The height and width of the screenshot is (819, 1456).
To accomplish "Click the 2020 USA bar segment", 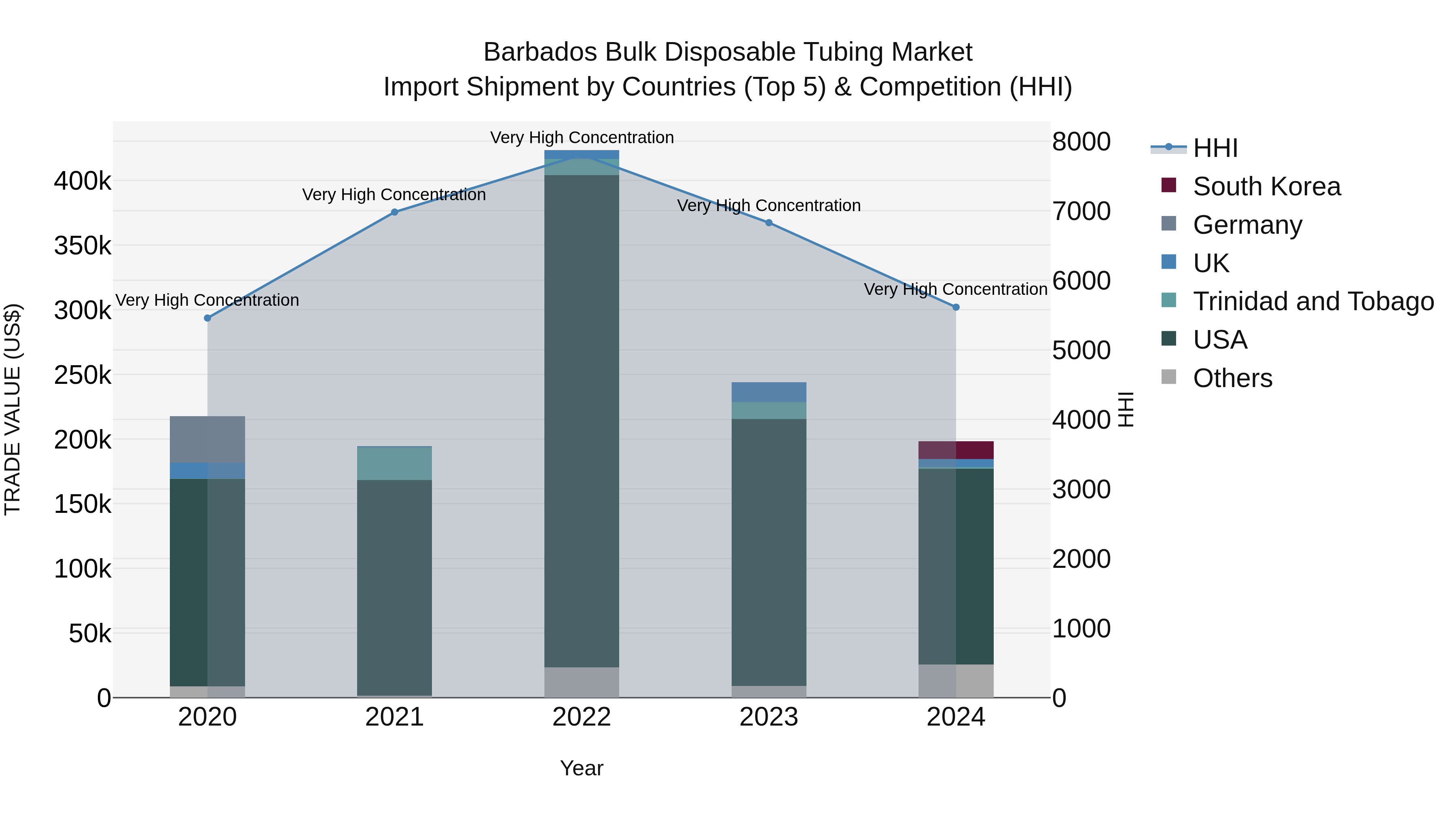I will 207,583.
